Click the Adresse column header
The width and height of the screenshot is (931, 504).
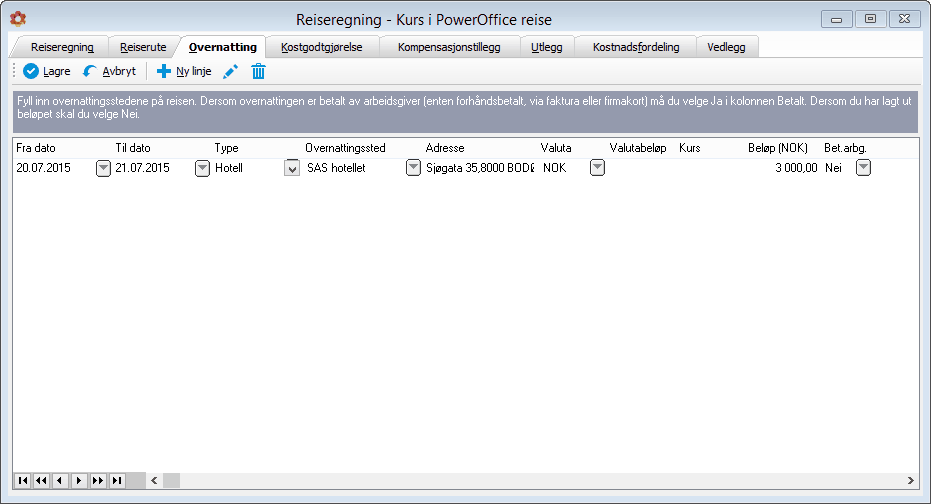(445, 148)
